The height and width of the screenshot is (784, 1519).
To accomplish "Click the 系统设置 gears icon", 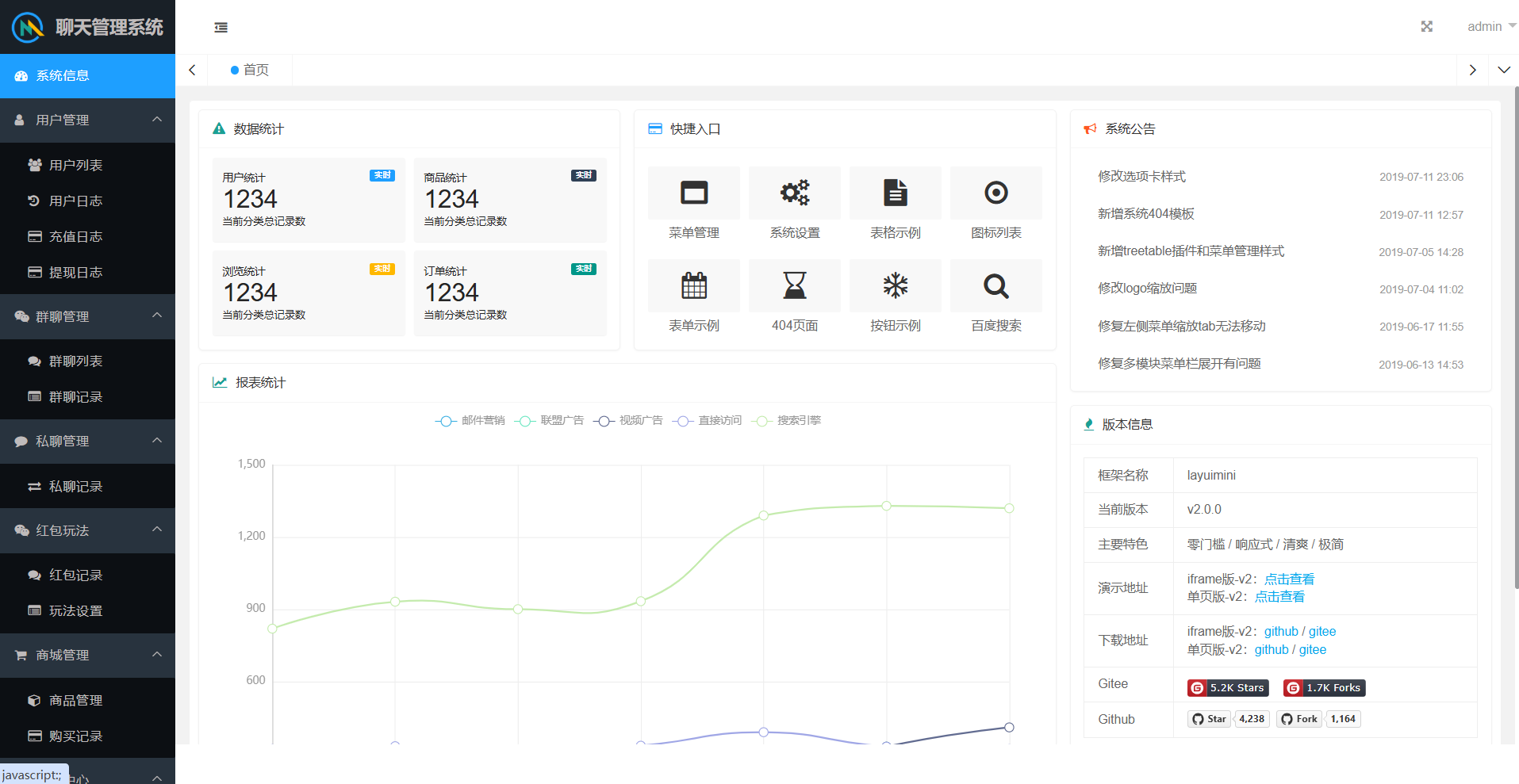I will pyautogui.click(x=794, y=193).
